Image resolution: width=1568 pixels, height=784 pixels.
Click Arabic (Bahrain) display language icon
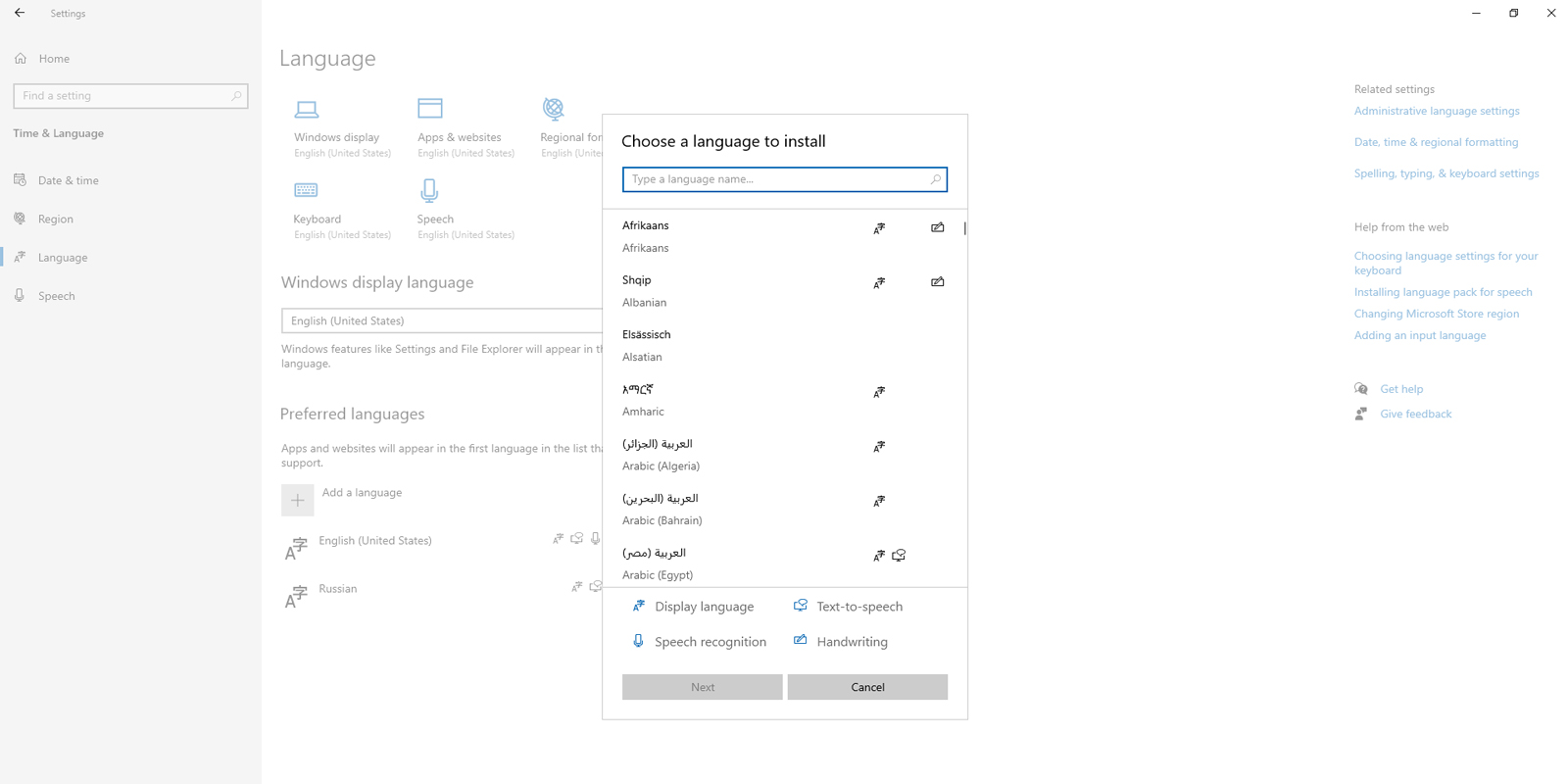click(x=879, y=502)
